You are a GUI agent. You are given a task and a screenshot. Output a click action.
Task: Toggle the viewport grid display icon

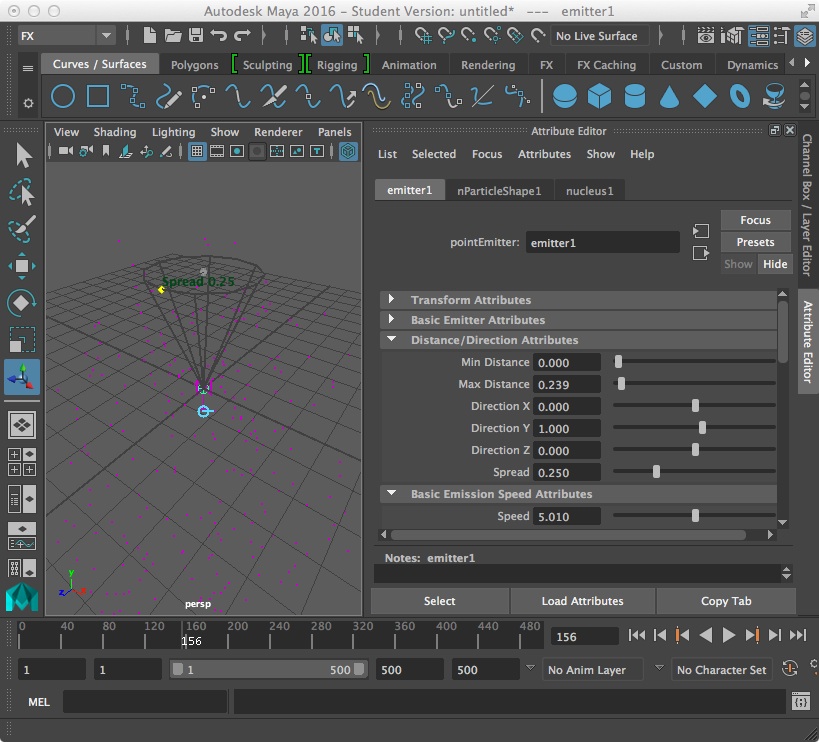coord(197,152)
